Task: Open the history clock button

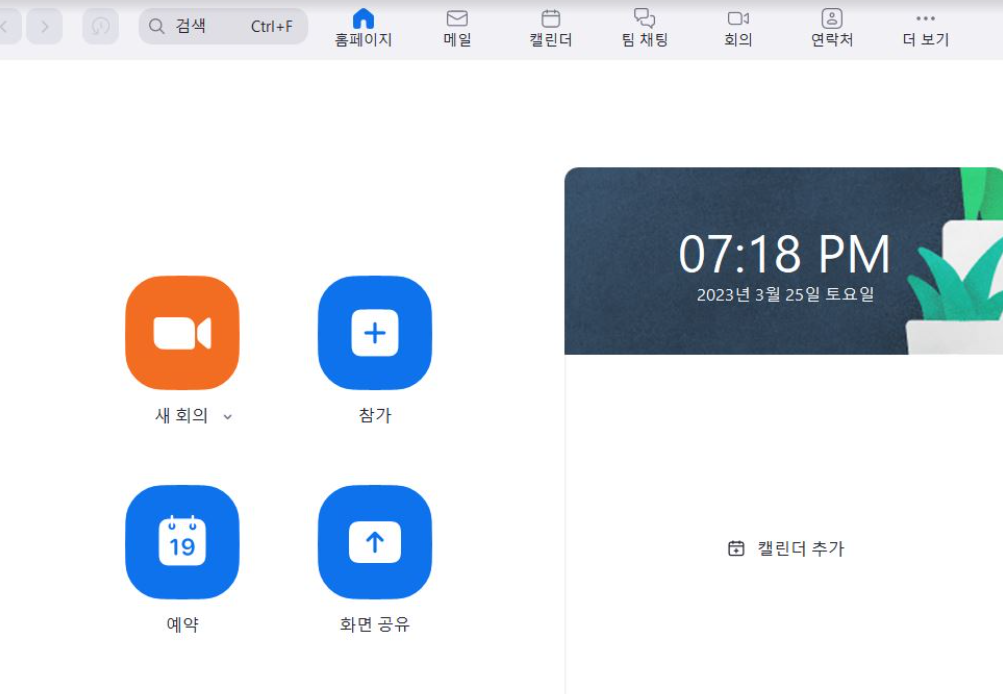Action: coord(100,26)
